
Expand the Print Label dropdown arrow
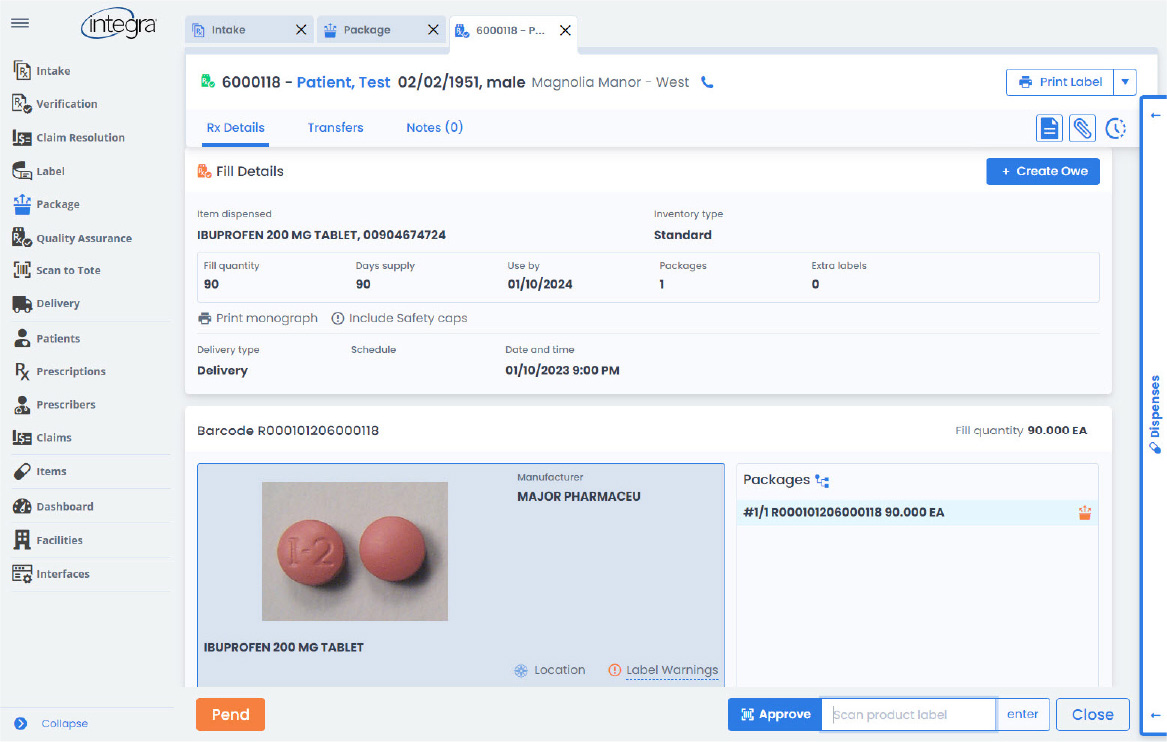[1125, 82]
